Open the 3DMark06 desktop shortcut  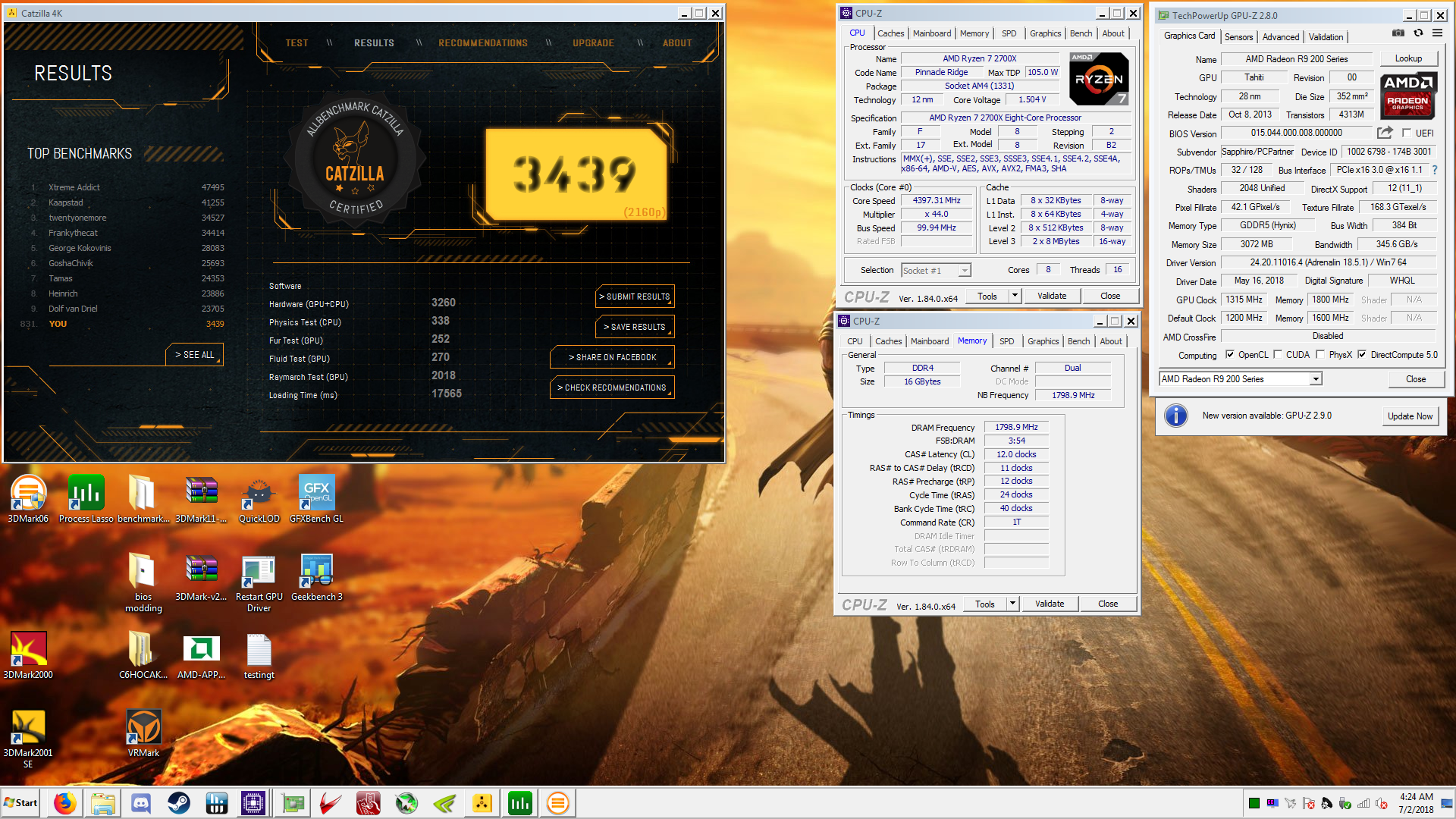(x=28, y=498)
